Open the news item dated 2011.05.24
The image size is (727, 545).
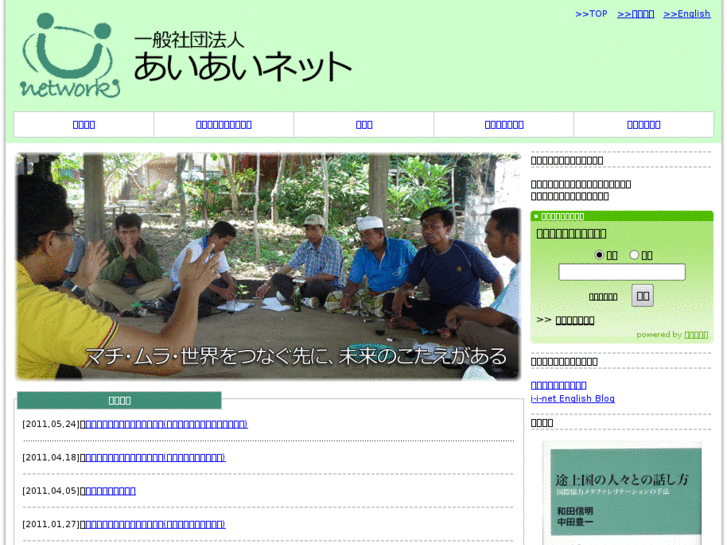click(x=166, y=424)
